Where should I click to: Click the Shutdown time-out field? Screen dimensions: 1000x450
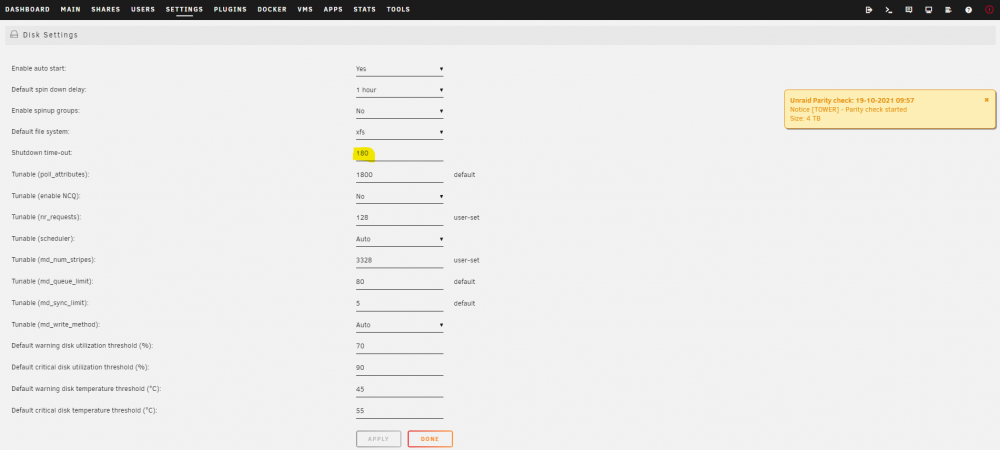pyautogui.click(x=399, y=154)
